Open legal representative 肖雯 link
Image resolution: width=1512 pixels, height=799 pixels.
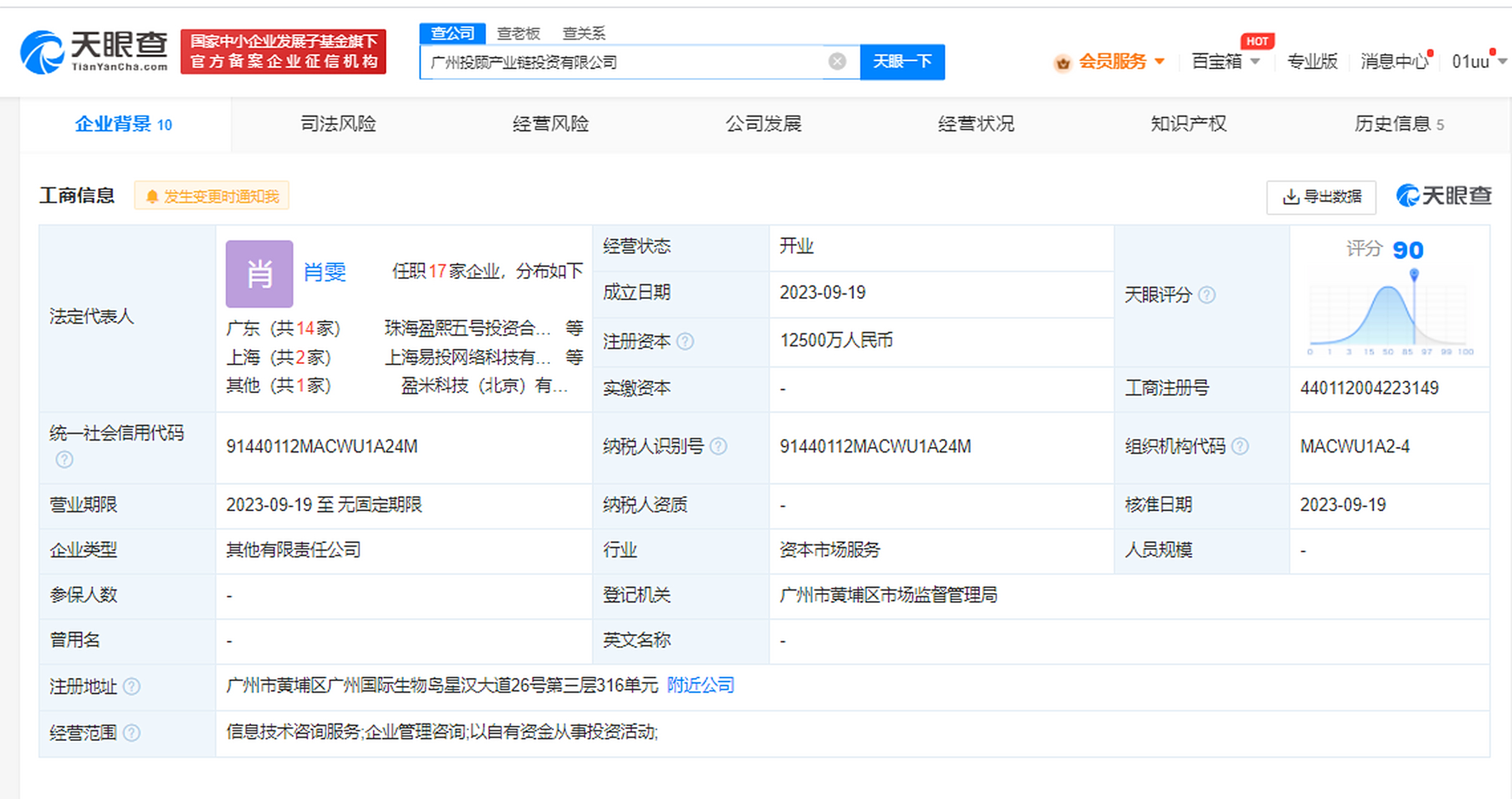pyautogui.click(x=325, y=272)
